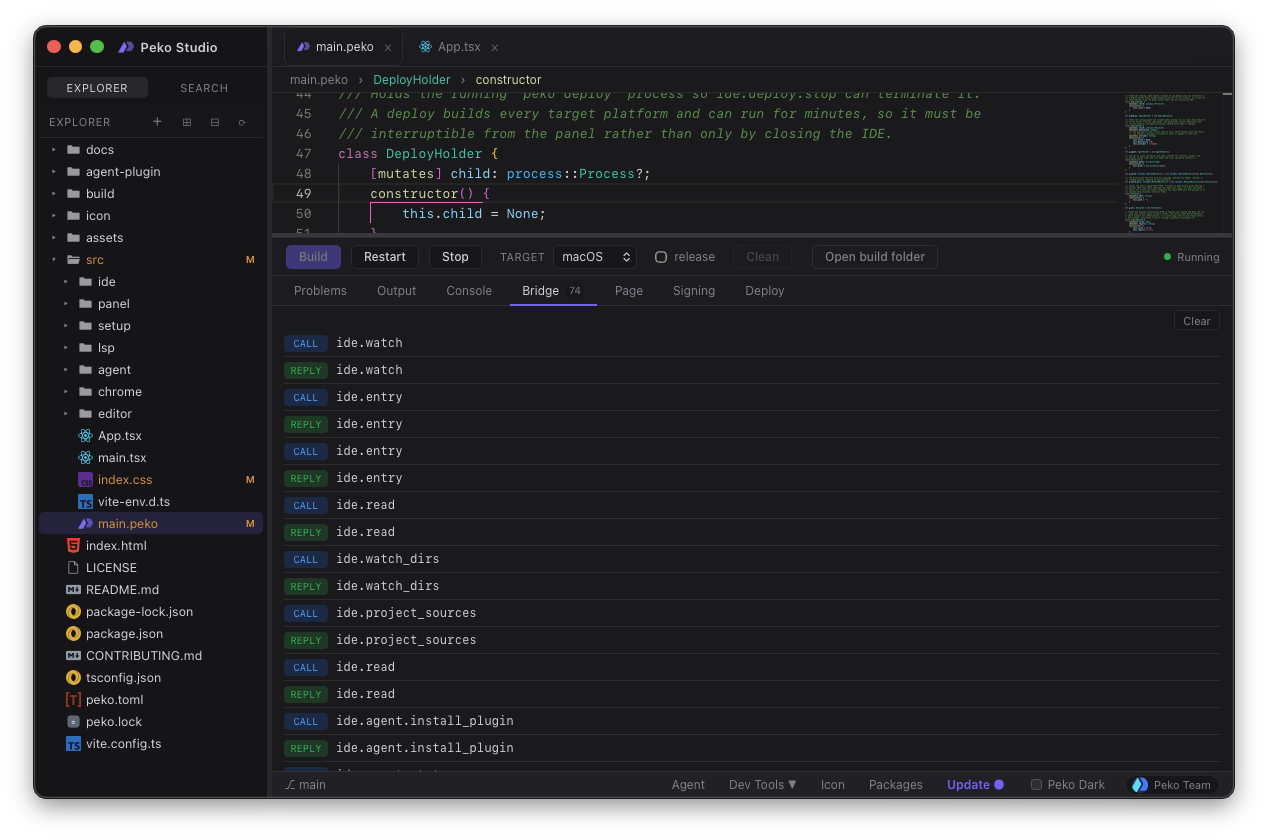This screenshot has height=840, width=1268.
Task: Click the Stop button
Action: coord(455,257)
